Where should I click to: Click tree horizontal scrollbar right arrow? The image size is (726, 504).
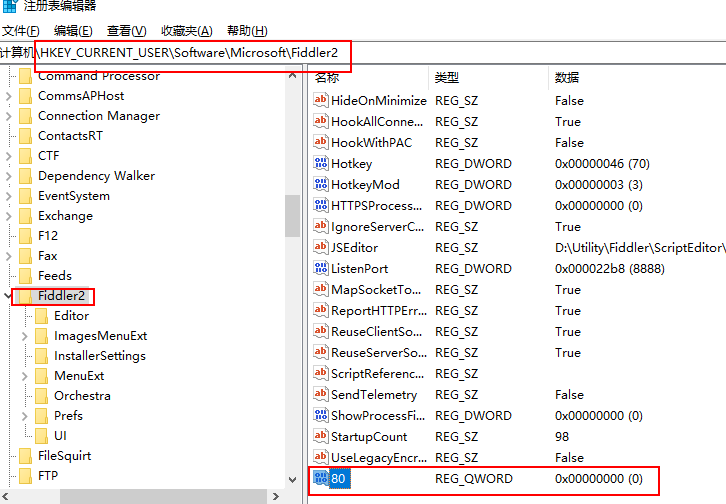pos(276,497)
